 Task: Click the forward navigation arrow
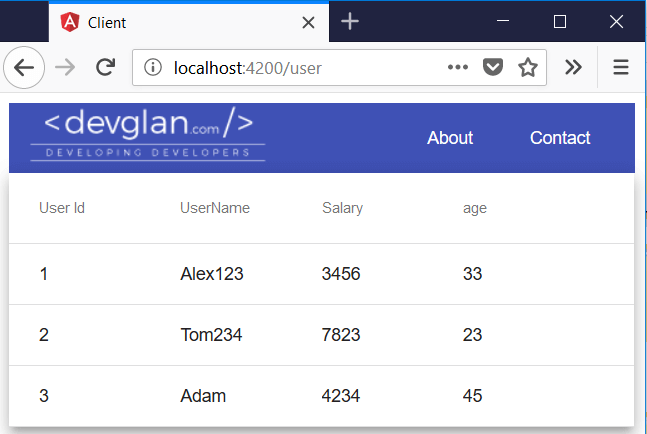[65, 68]
